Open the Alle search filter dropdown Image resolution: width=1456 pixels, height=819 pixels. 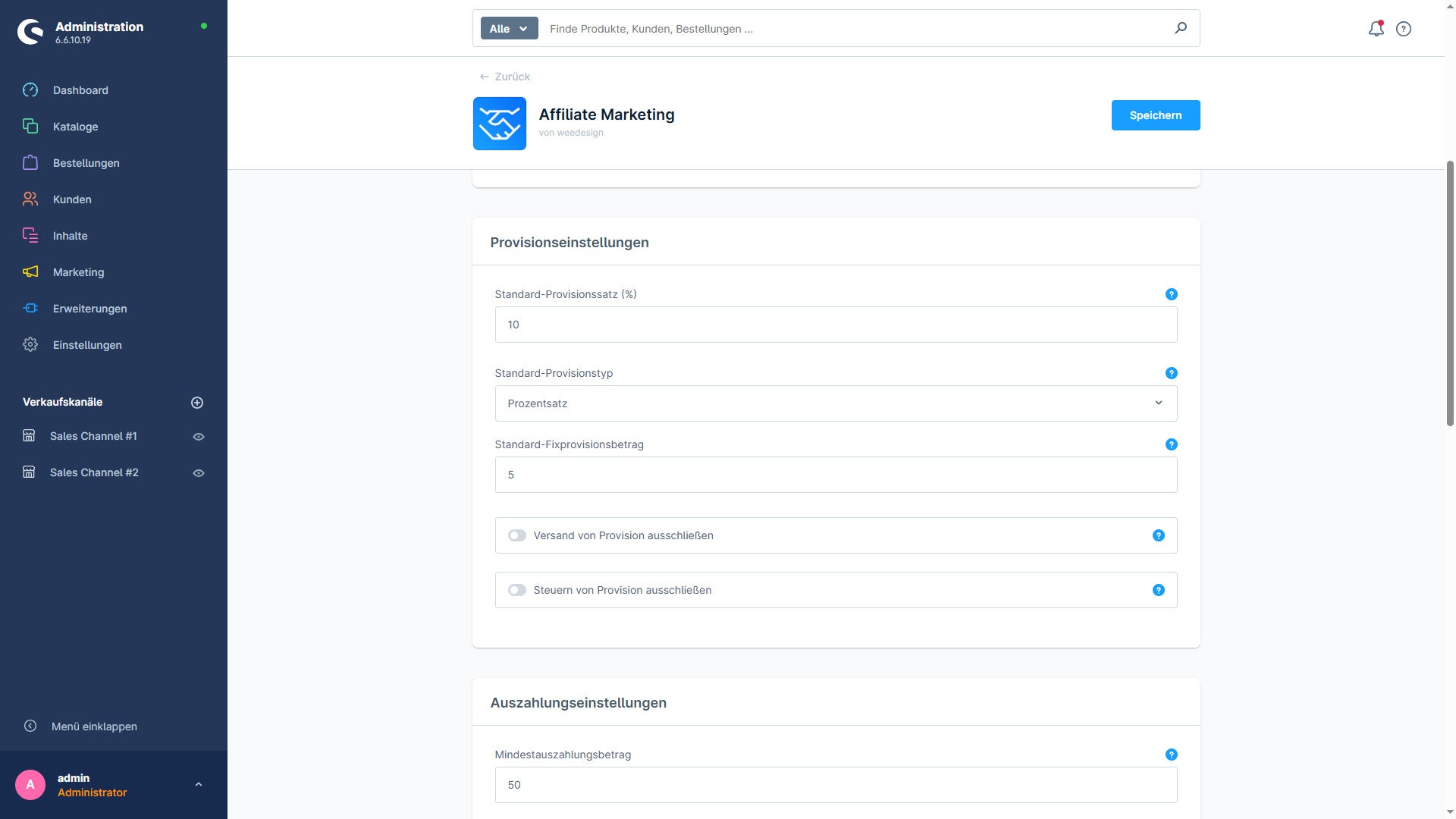(x=509, y=29)
